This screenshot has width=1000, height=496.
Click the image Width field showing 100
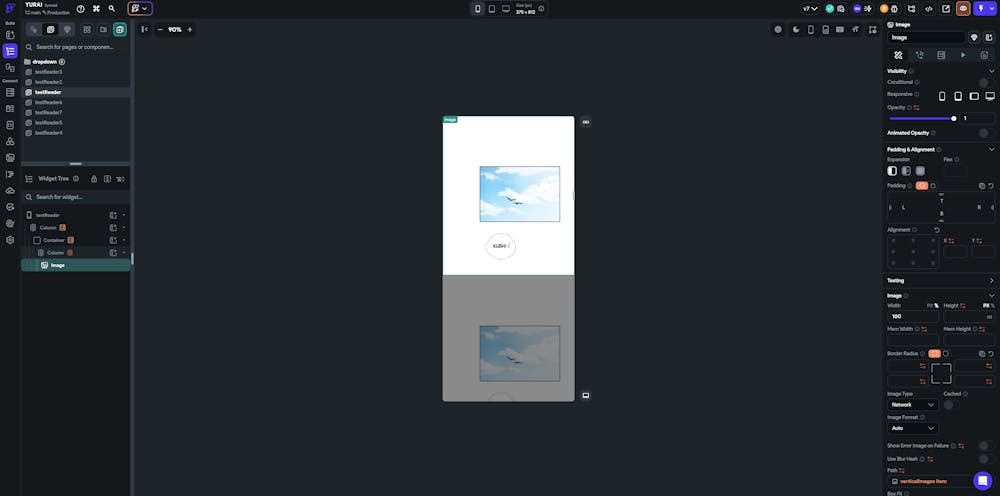coord(913,316)
